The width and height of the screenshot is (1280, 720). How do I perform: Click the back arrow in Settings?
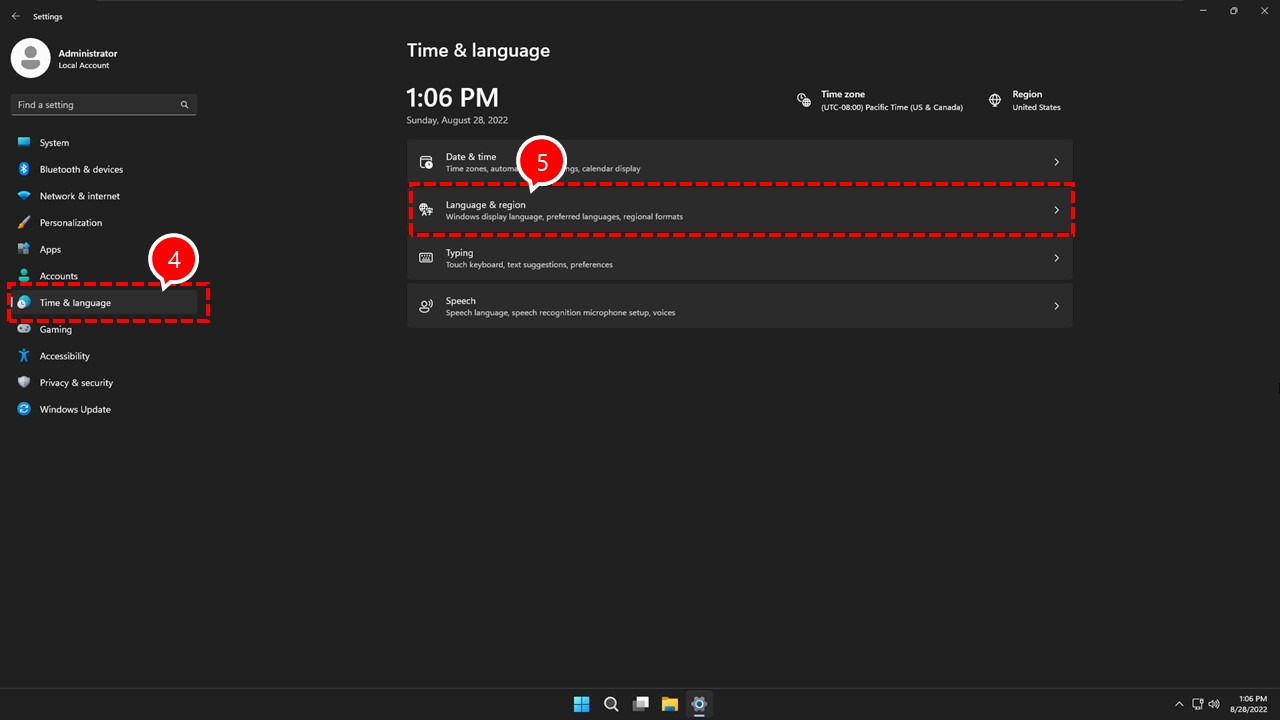15,15
